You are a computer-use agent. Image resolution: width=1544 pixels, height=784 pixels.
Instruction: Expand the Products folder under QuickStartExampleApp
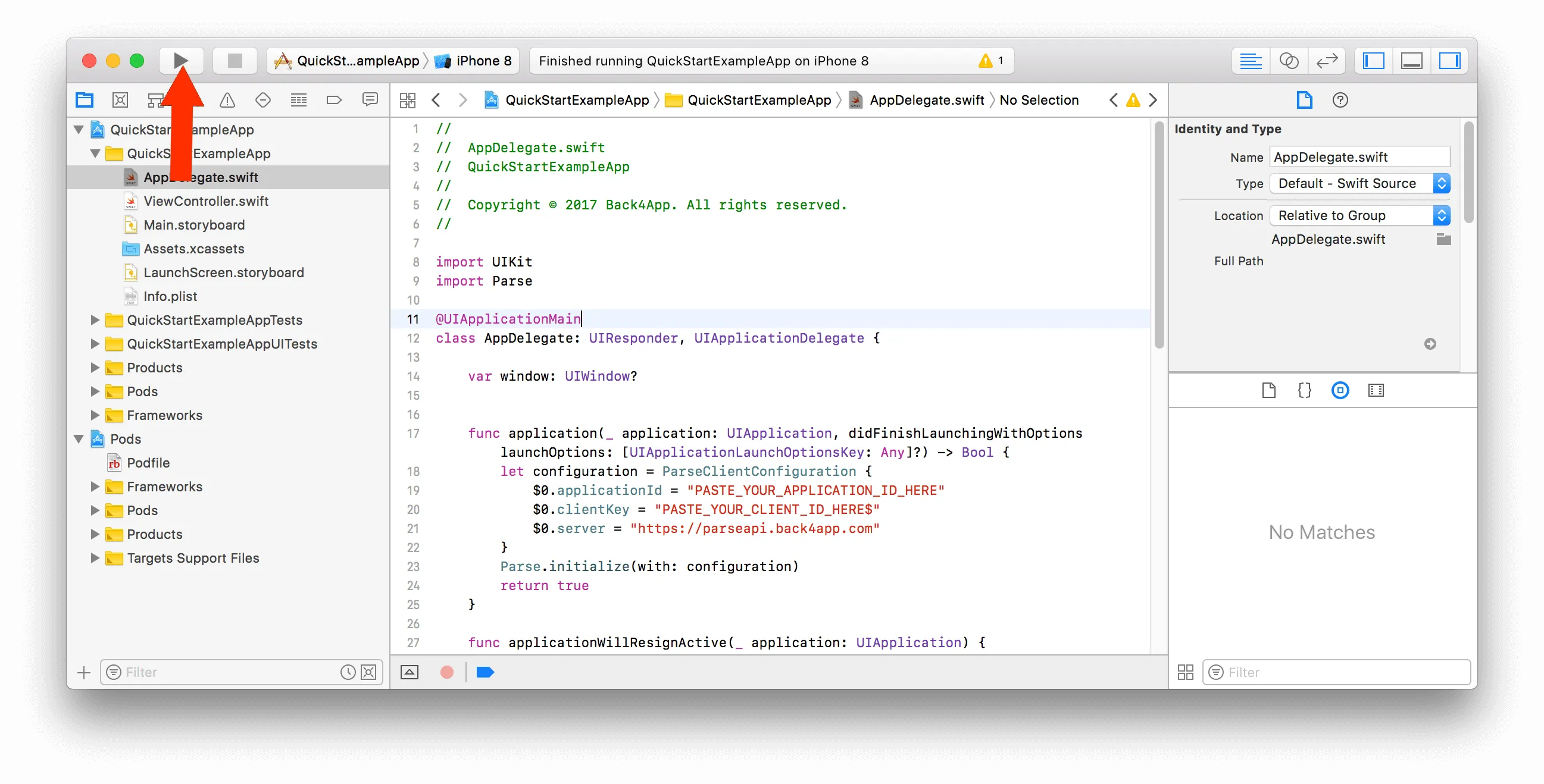tap(95, 368)
